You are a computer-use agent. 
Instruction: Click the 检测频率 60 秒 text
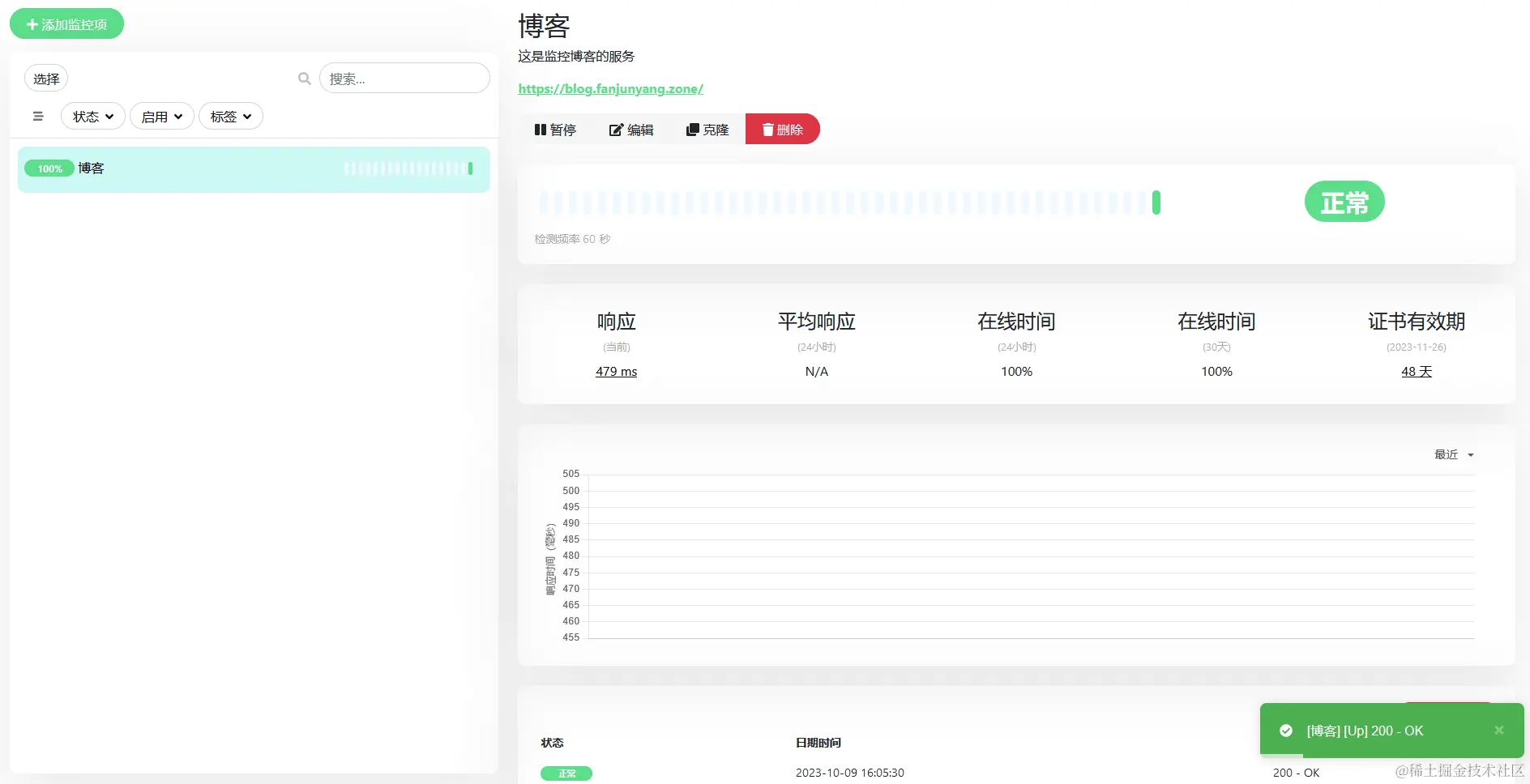572,239
